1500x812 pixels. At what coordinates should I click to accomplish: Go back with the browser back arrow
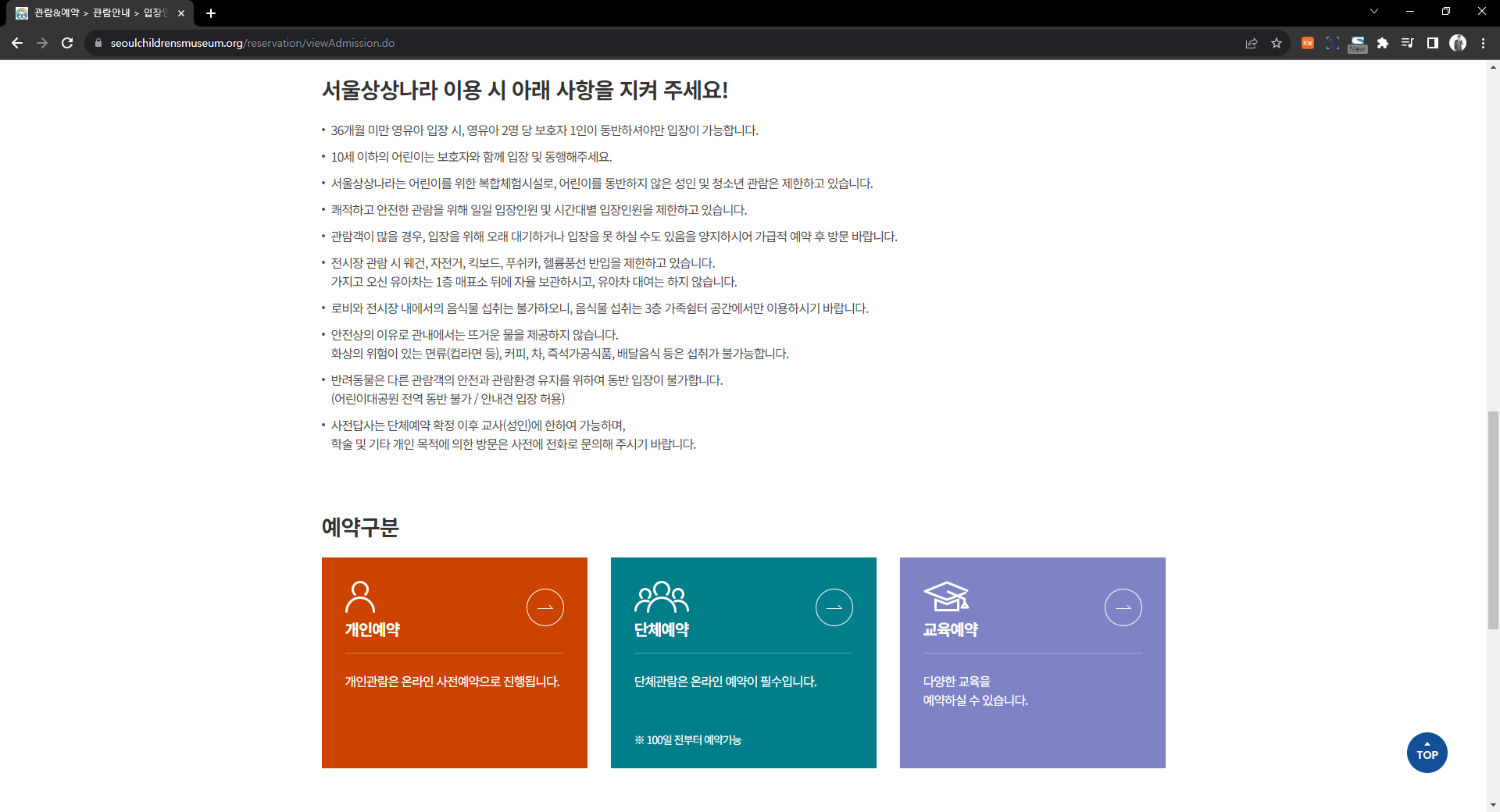pyautogui.click(x=17, y=43)
